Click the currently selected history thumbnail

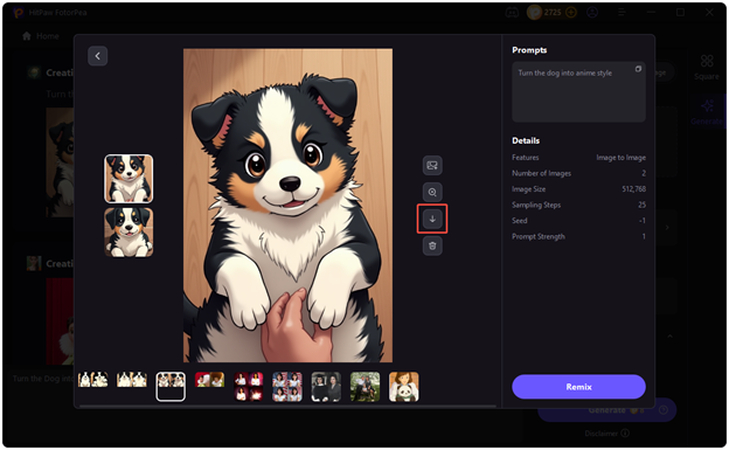point(171,386)
